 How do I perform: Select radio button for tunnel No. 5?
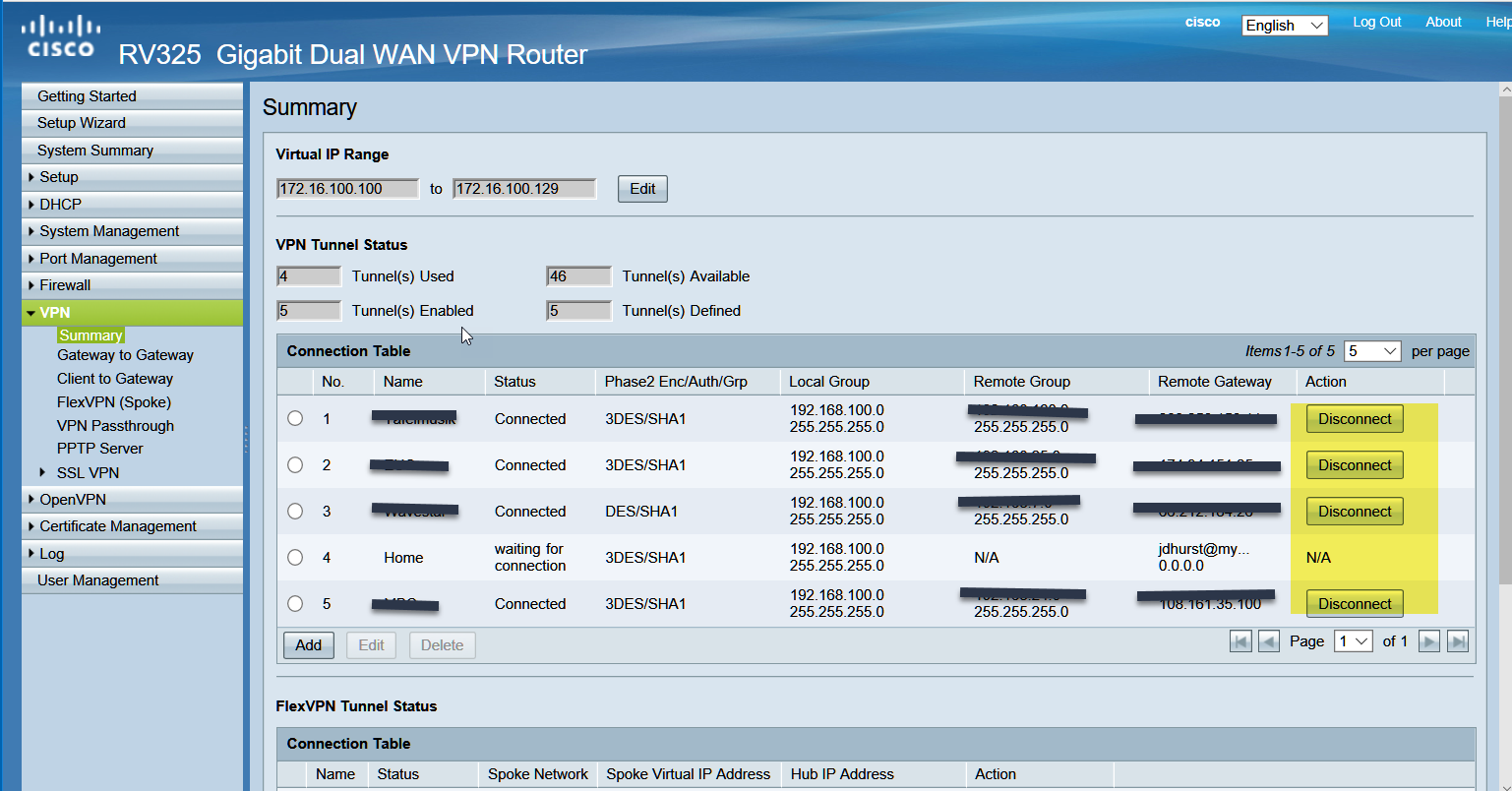[295, 603]
